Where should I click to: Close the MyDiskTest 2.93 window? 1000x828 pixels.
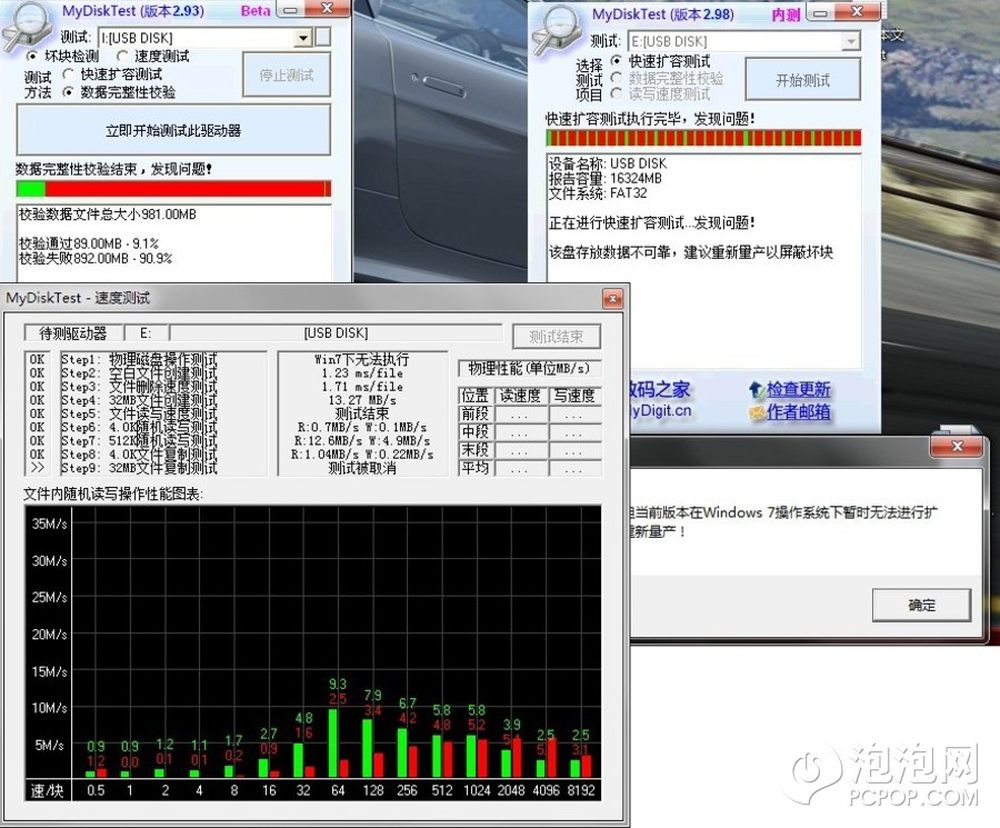[x=327, y=9]
